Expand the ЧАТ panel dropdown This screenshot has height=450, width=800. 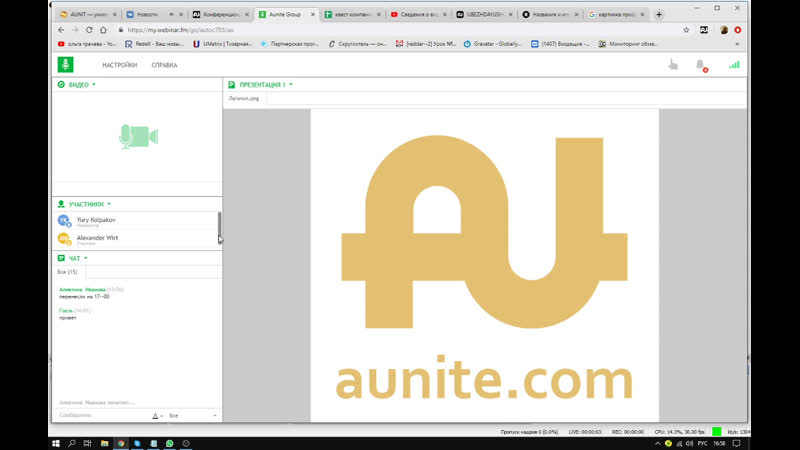(86, 258)
